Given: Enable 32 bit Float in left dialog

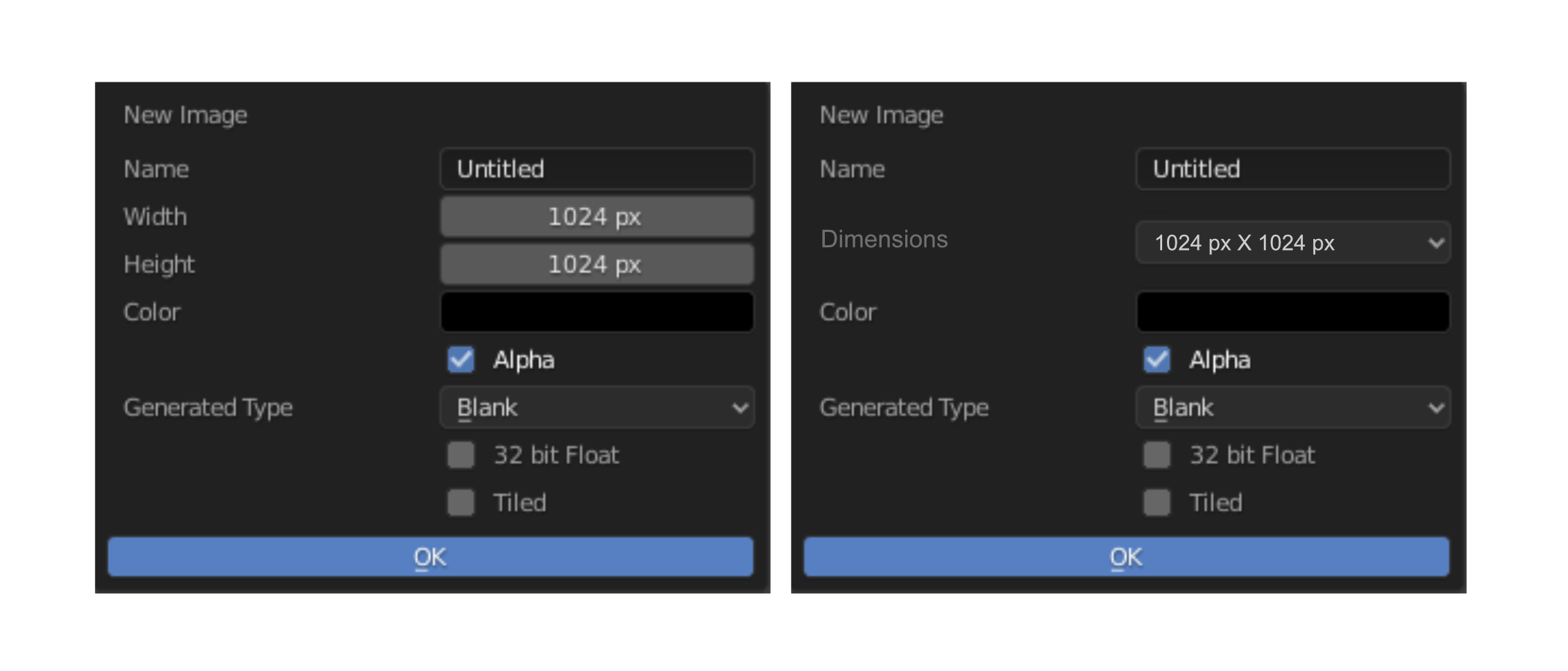Looking at the screenshot, I should click(x=461, y=455).
